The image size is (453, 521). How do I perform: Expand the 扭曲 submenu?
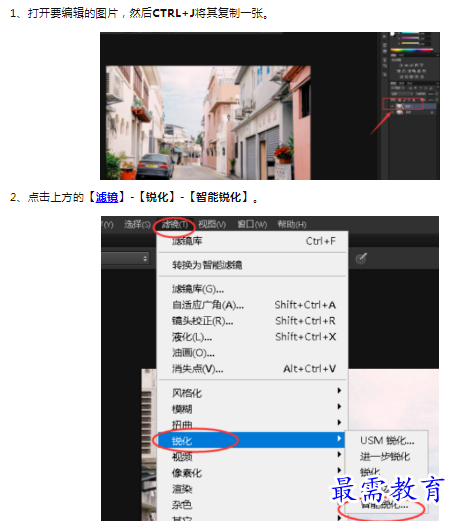click(x=252, y=424)
